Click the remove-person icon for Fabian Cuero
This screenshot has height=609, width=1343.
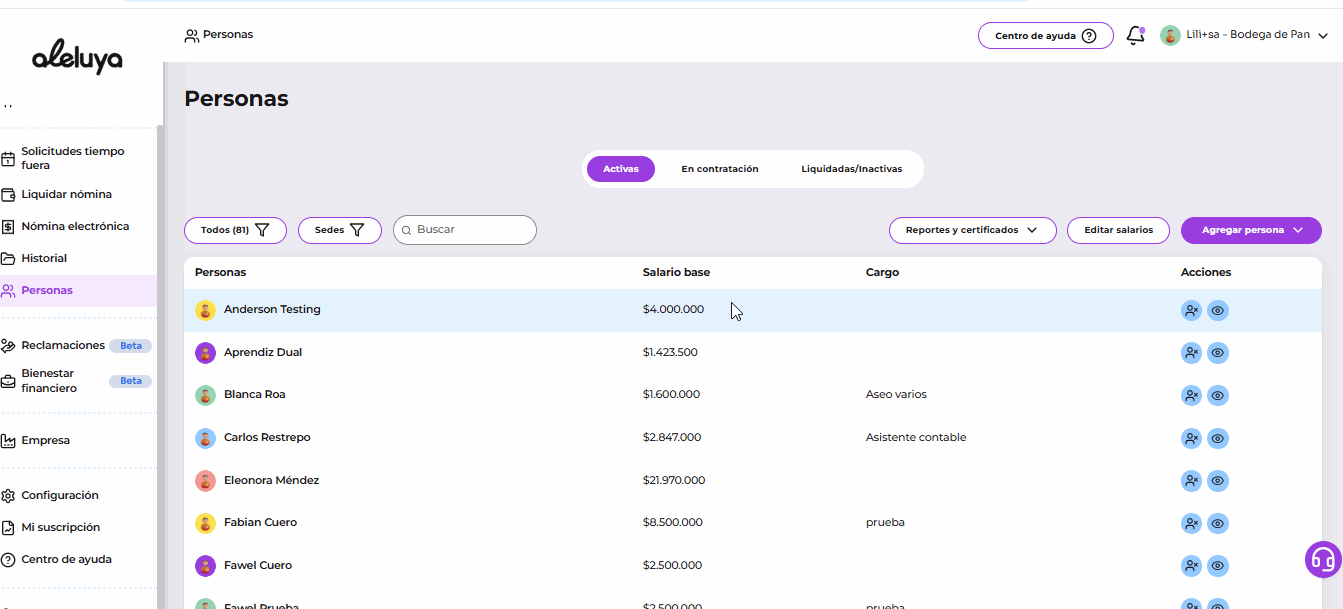[1191, 523]
